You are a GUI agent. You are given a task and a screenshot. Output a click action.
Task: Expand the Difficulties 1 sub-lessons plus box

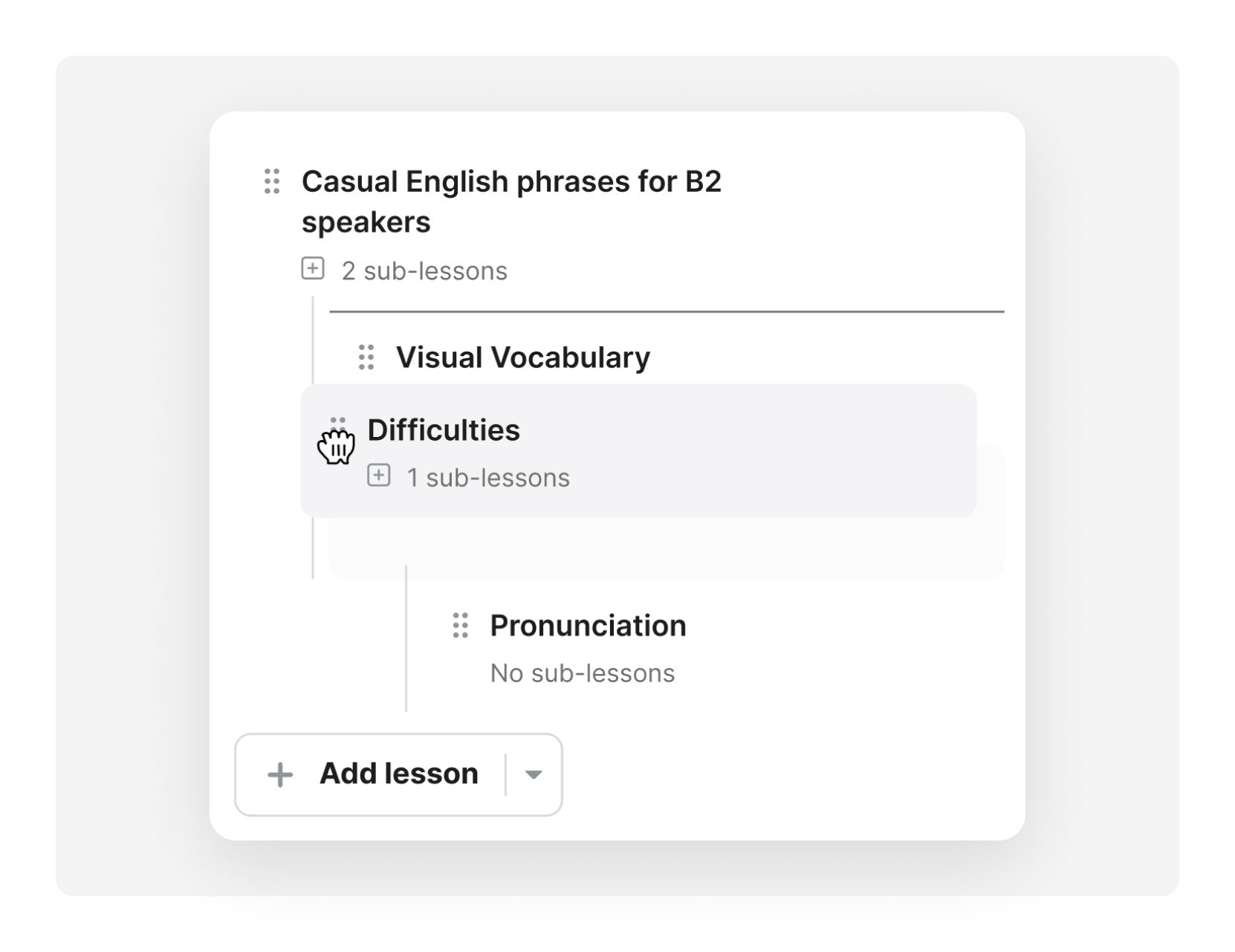(x=379, y=476)
